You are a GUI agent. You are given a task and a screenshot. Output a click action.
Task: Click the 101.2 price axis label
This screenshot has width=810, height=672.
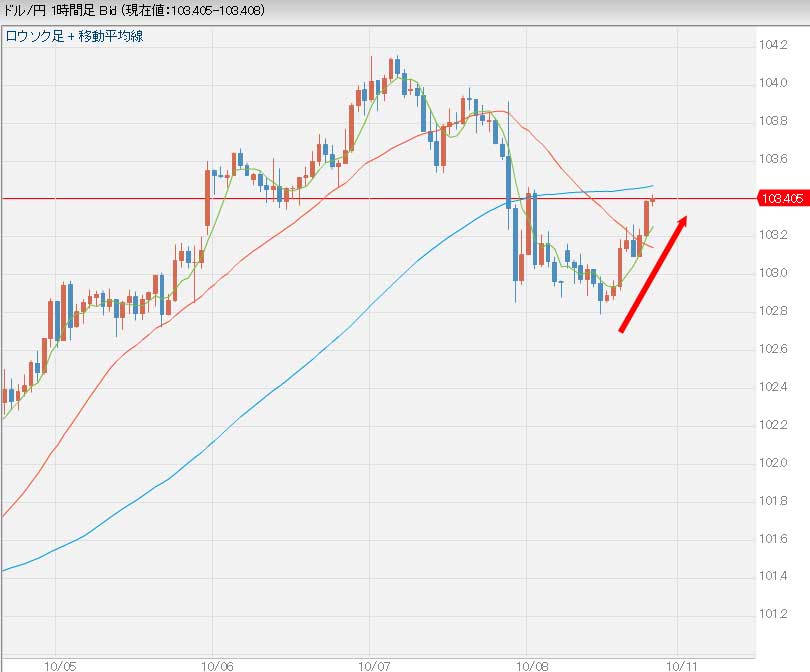pos(773,614)
